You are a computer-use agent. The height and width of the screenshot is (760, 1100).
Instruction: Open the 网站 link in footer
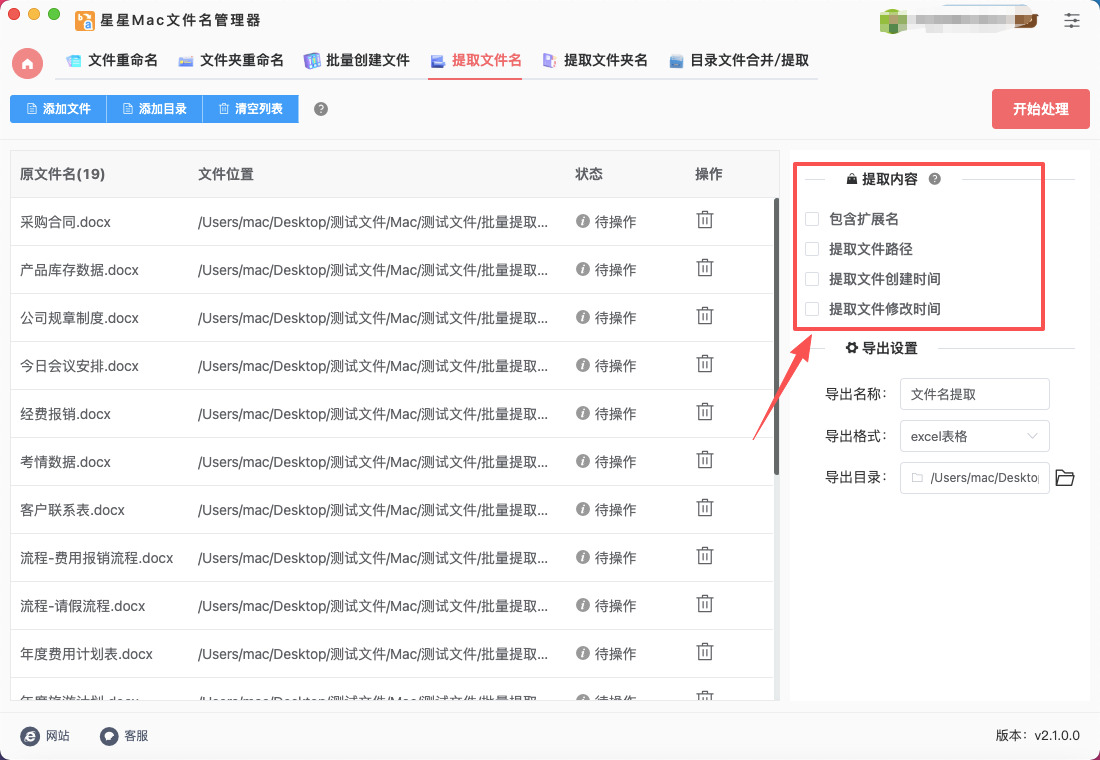(x=46, y=735)
